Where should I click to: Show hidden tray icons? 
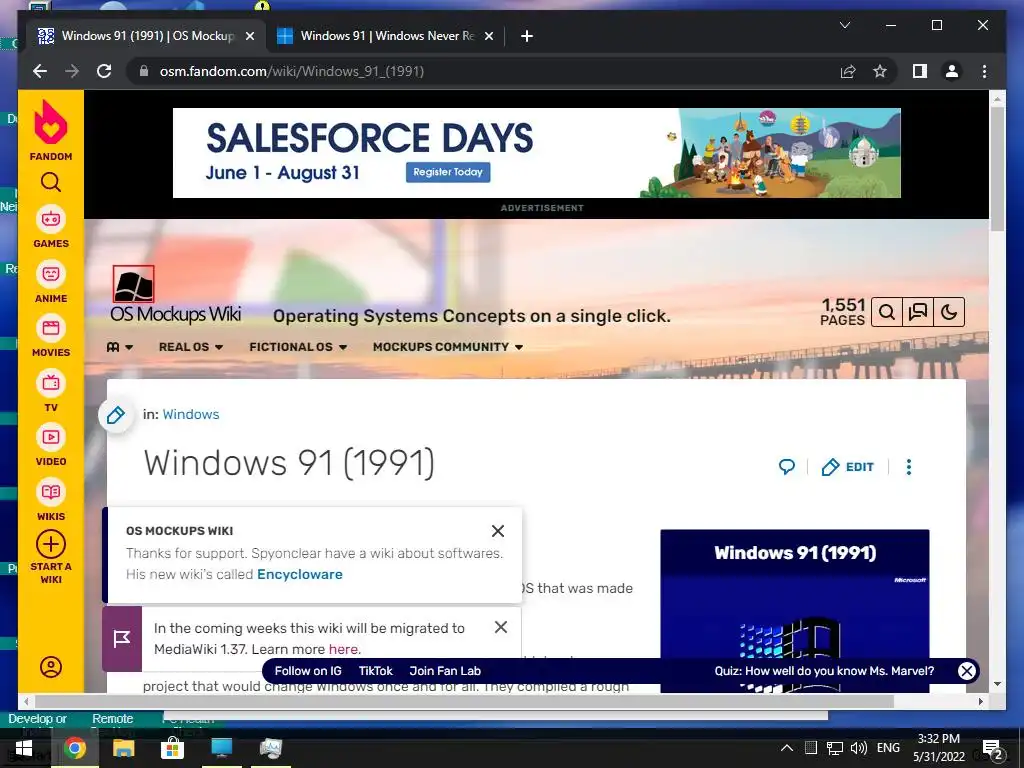(x=787, y=748)
